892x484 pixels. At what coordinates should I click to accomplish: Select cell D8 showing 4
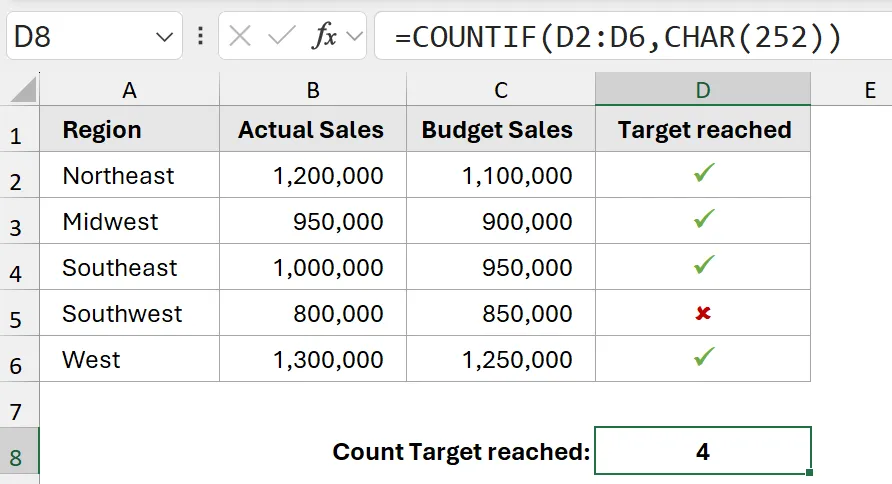[703, 450]
